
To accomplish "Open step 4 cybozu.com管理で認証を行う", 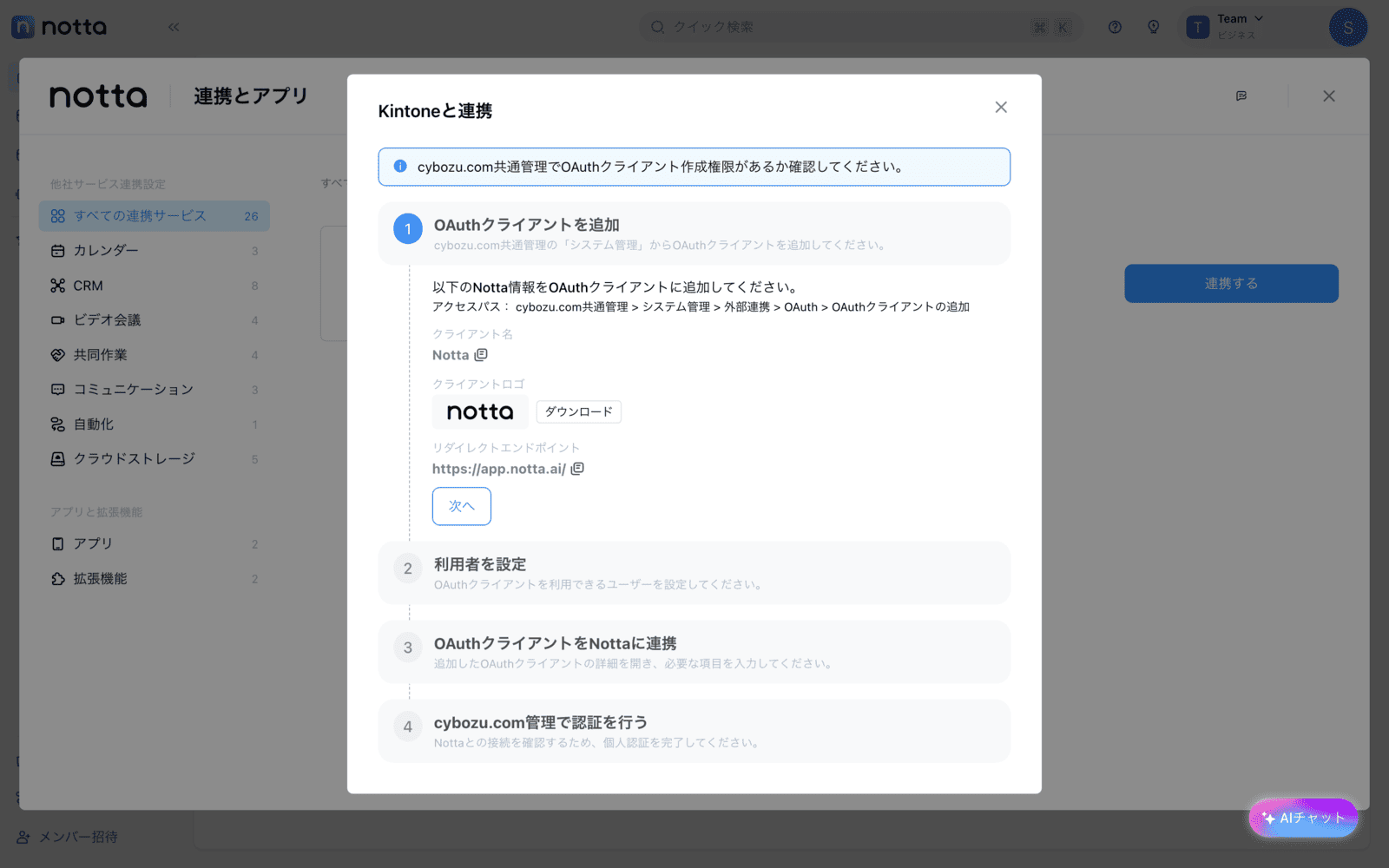I will tap(694, 731).
